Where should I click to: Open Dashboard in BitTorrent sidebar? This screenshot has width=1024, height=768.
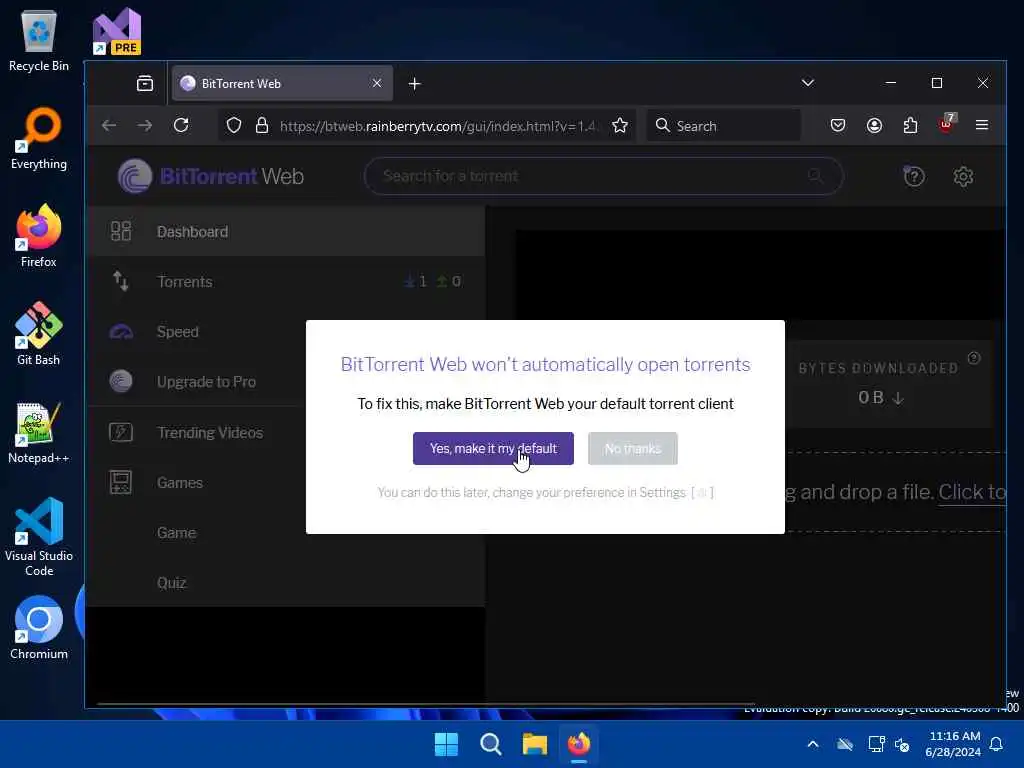click(x=285, y=231)
